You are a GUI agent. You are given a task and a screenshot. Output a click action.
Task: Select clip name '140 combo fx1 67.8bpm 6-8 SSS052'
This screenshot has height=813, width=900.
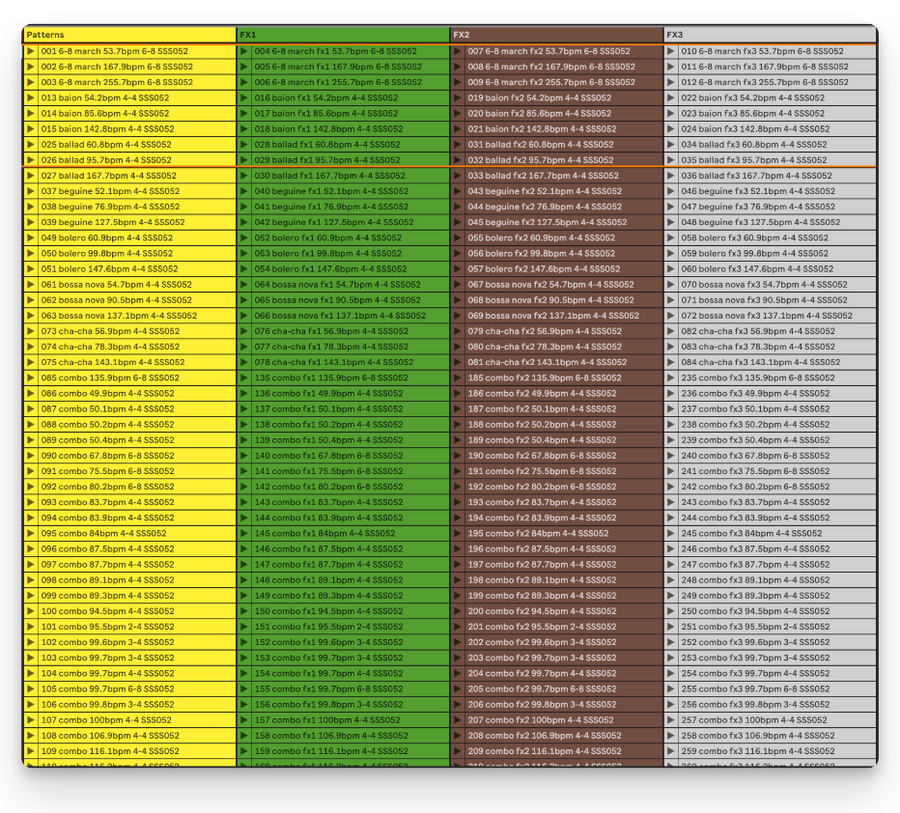329,456
